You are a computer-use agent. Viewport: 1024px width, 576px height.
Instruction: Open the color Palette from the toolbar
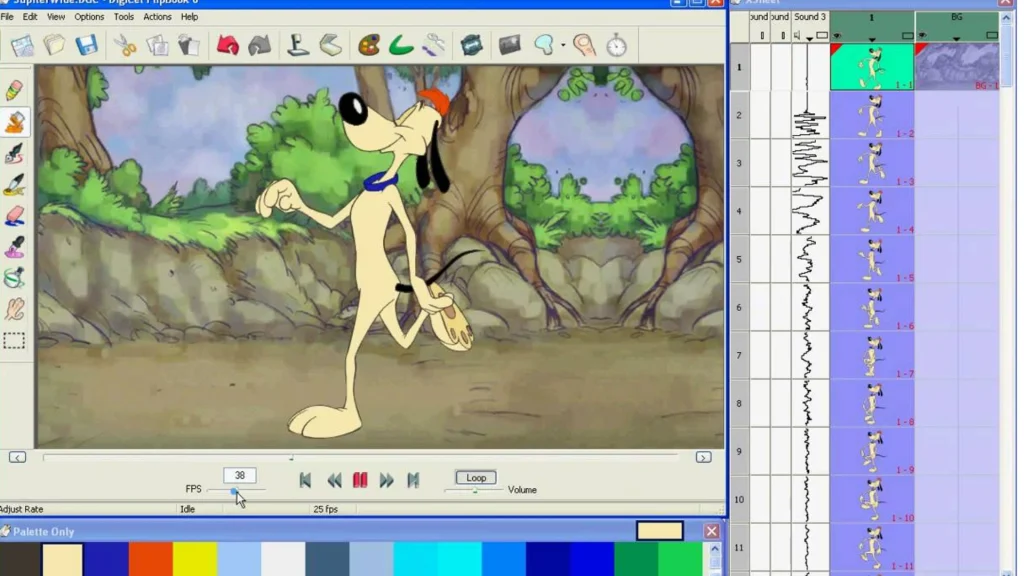point(370,44)
